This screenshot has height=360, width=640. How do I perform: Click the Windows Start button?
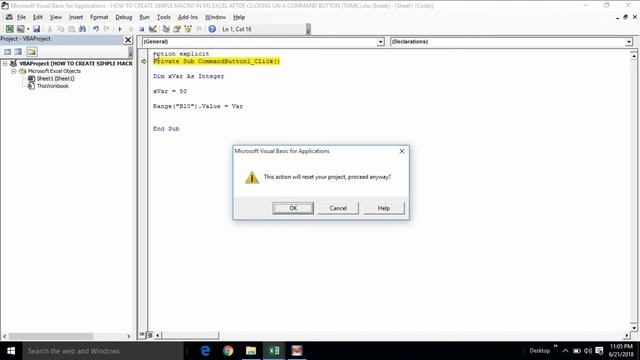(11, 351)
